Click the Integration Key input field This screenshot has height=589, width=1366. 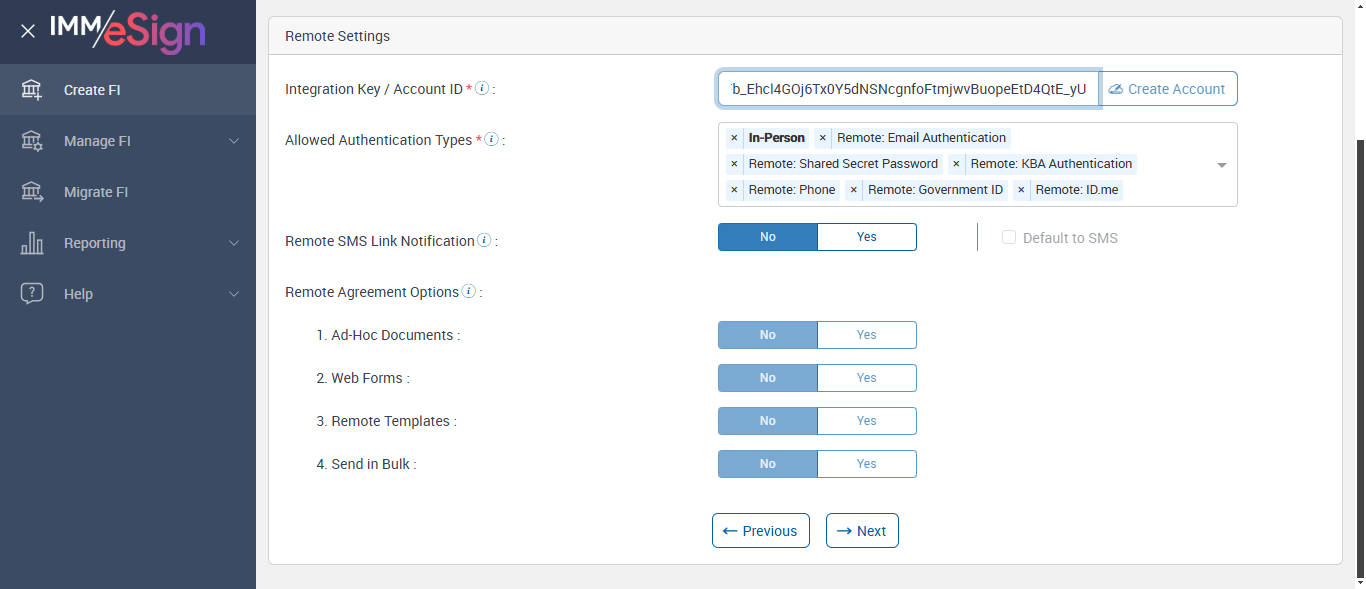(x=908, y=89)
